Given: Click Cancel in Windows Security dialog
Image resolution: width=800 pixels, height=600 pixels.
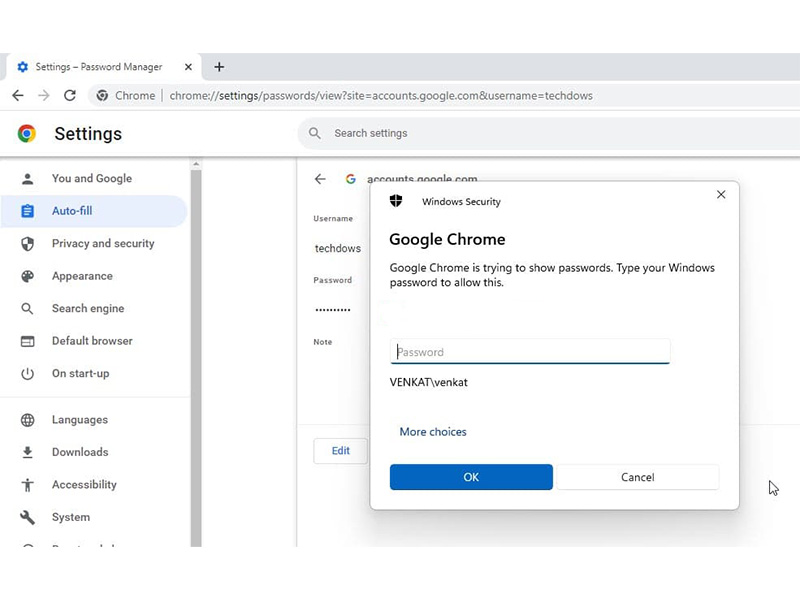Looking at the screenshot, I should click(638, 477).
